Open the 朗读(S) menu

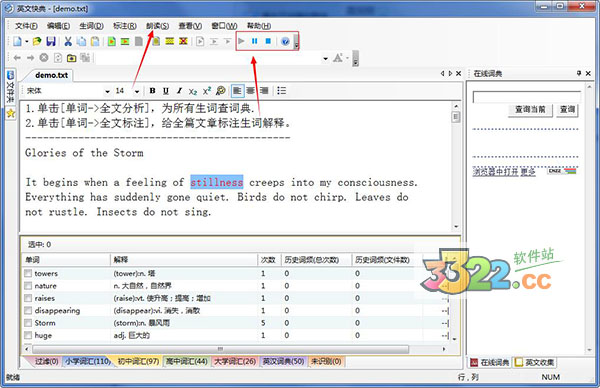point(157,26)
